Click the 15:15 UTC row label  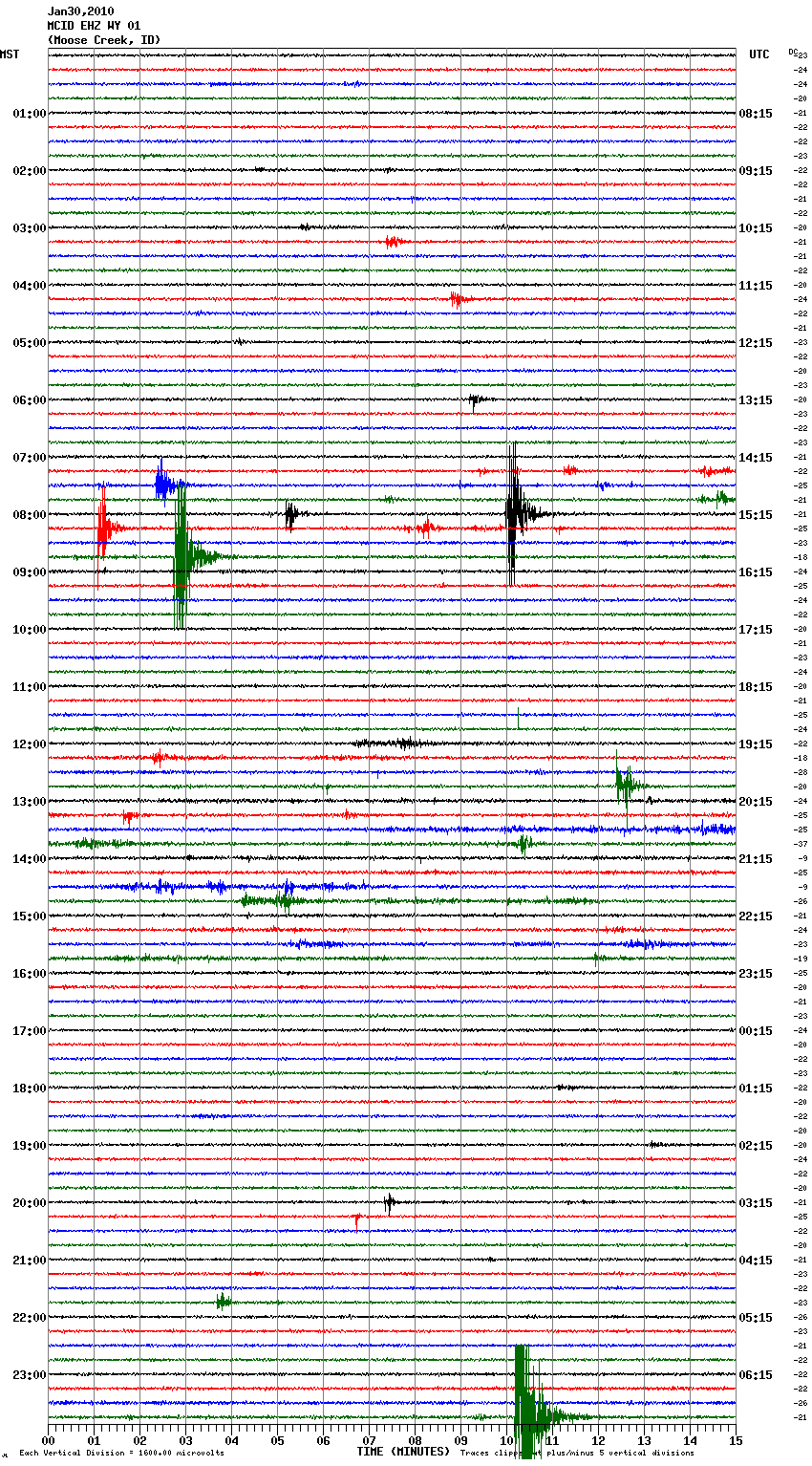[756, 515]
